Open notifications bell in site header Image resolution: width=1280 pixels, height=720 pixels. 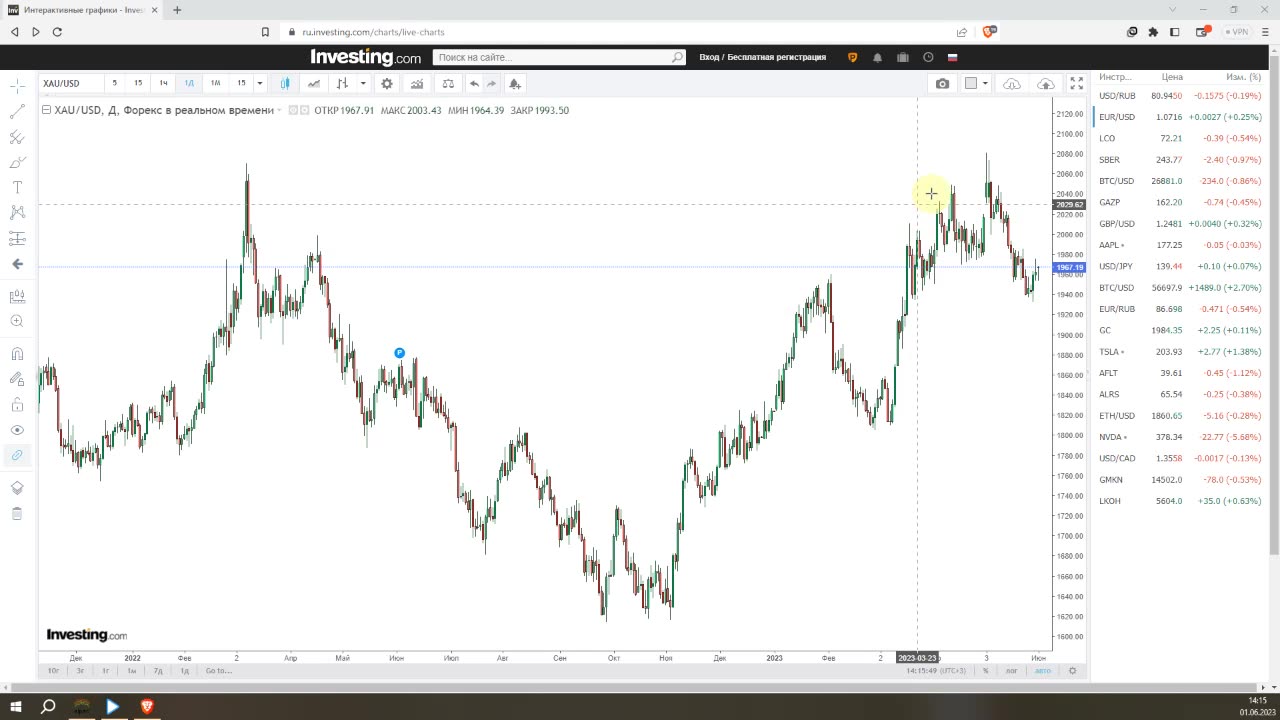pos(878,58)
